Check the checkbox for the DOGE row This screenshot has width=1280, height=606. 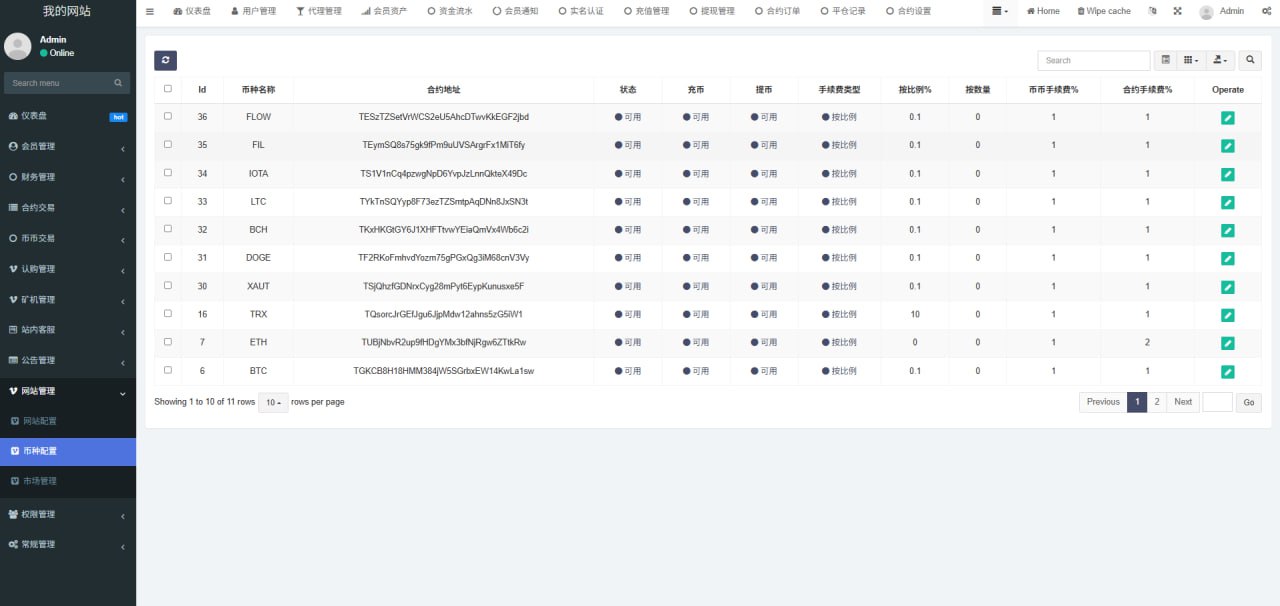[167, 257]
